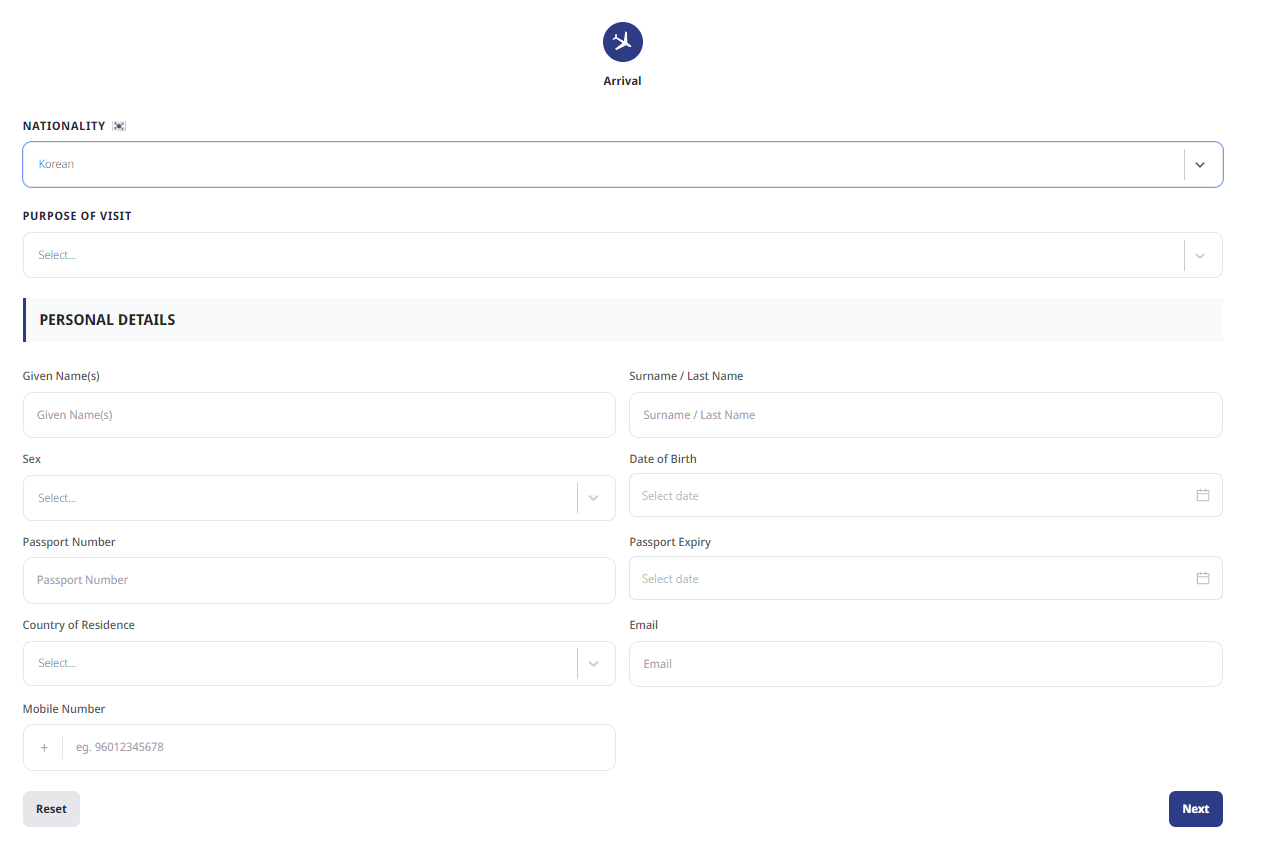Focus the Mobile Number input field
Image resolution: width=1269 pixels, height=853 pixels.
[319, 747]
